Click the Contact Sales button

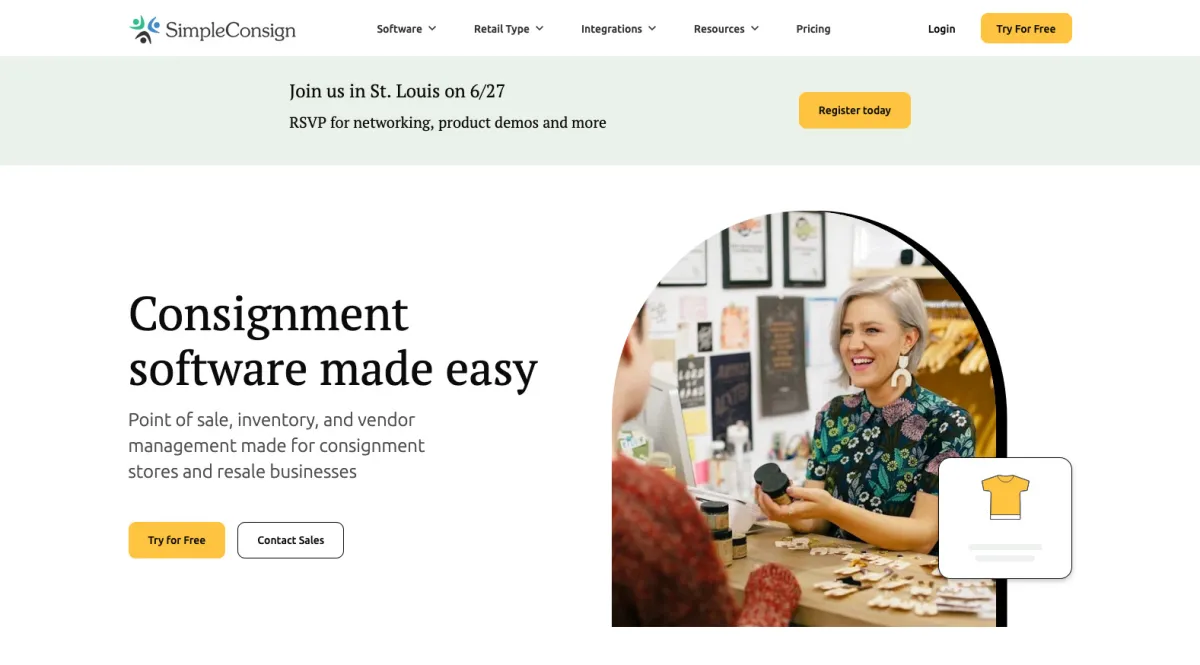[x=290, y=540]
